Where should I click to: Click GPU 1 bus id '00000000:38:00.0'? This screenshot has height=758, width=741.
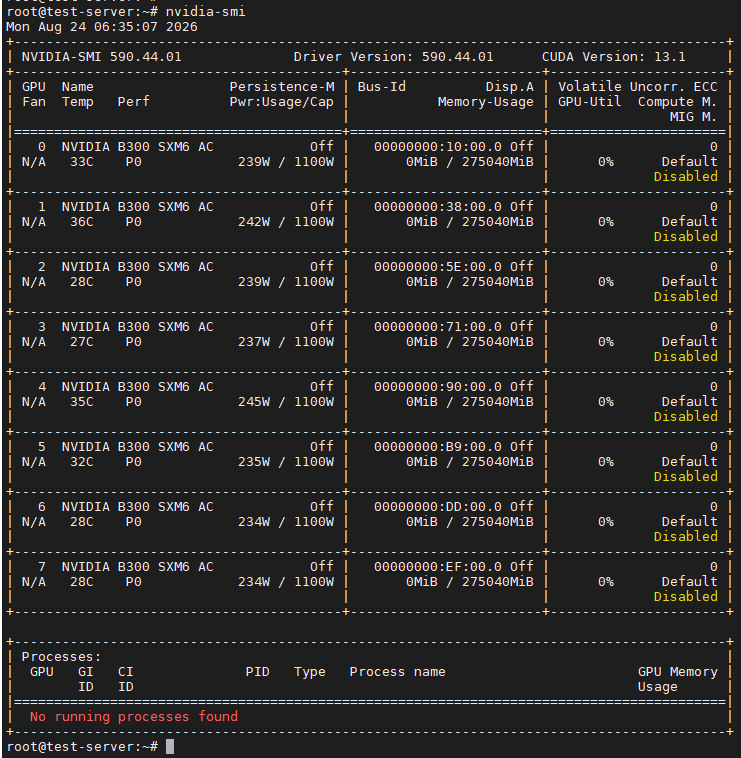coord(437,206)
